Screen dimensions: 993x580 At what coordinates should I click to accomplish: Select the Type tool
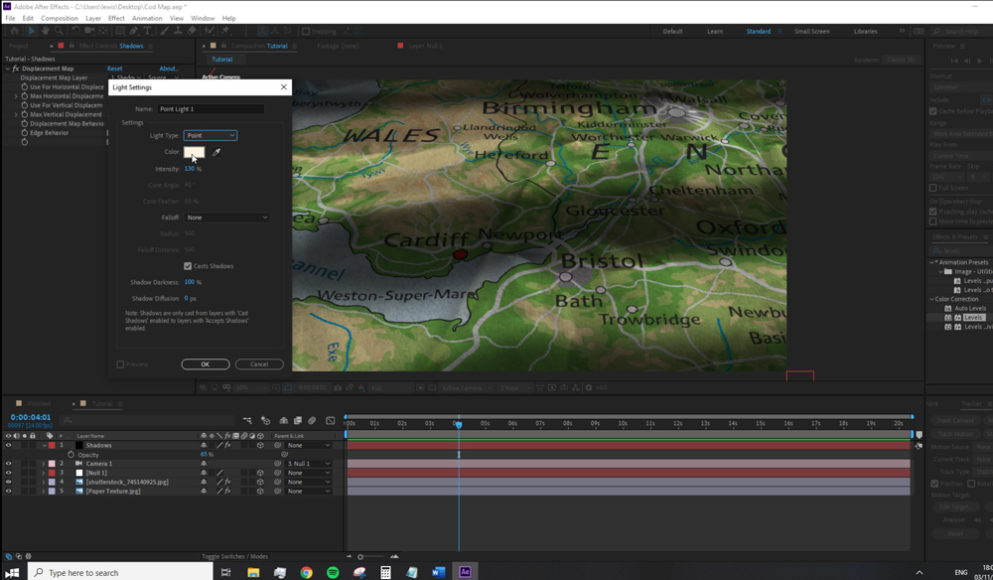coord(149,31)
